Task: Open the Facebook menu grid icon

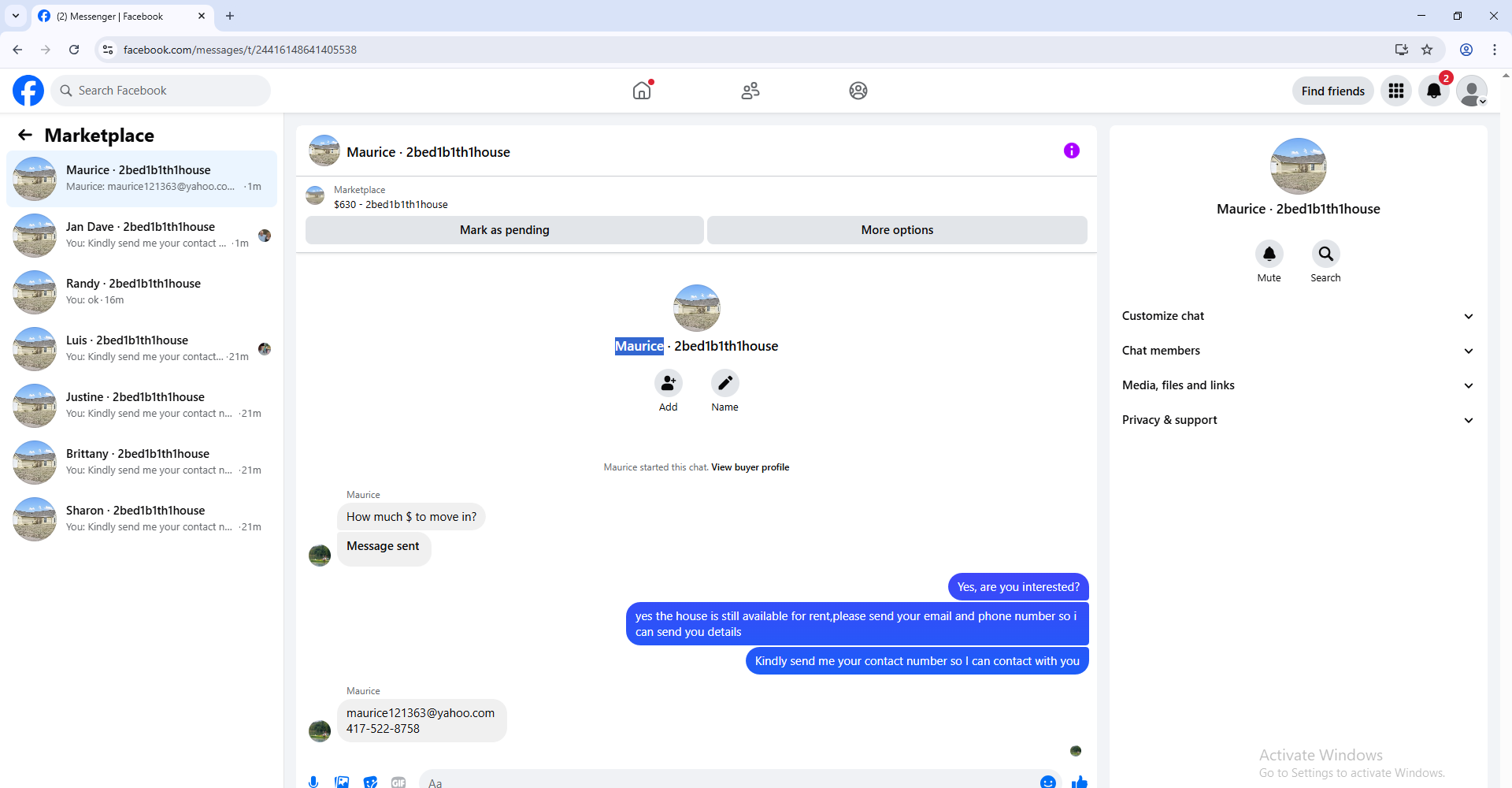Action: pyautogui.click(x=1396, y=91)
